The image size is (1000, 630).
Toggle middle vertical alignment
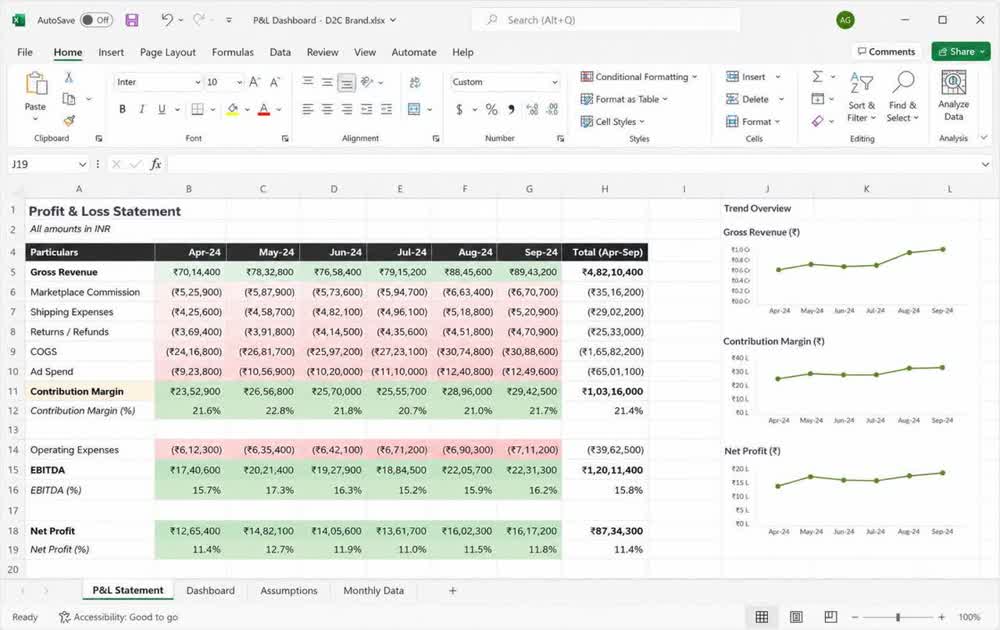[327, 82]
